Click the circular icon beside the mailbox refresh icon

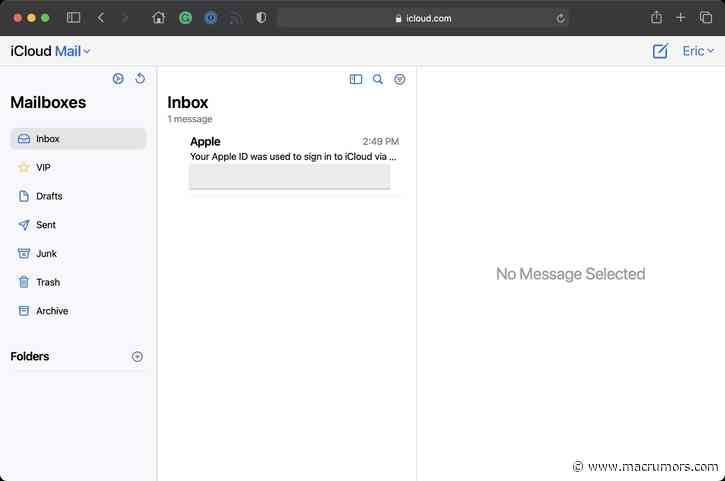[x=118, y=79]
